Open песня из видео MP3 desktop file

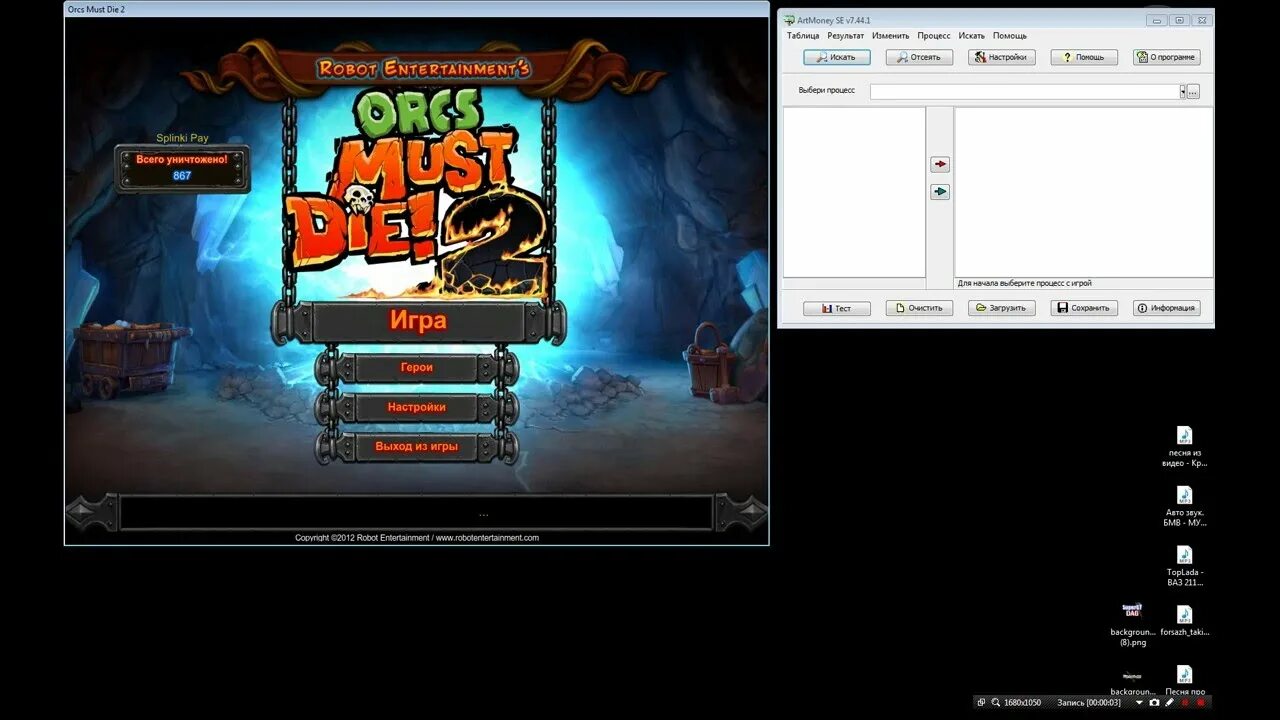[x=1185, y=446]
